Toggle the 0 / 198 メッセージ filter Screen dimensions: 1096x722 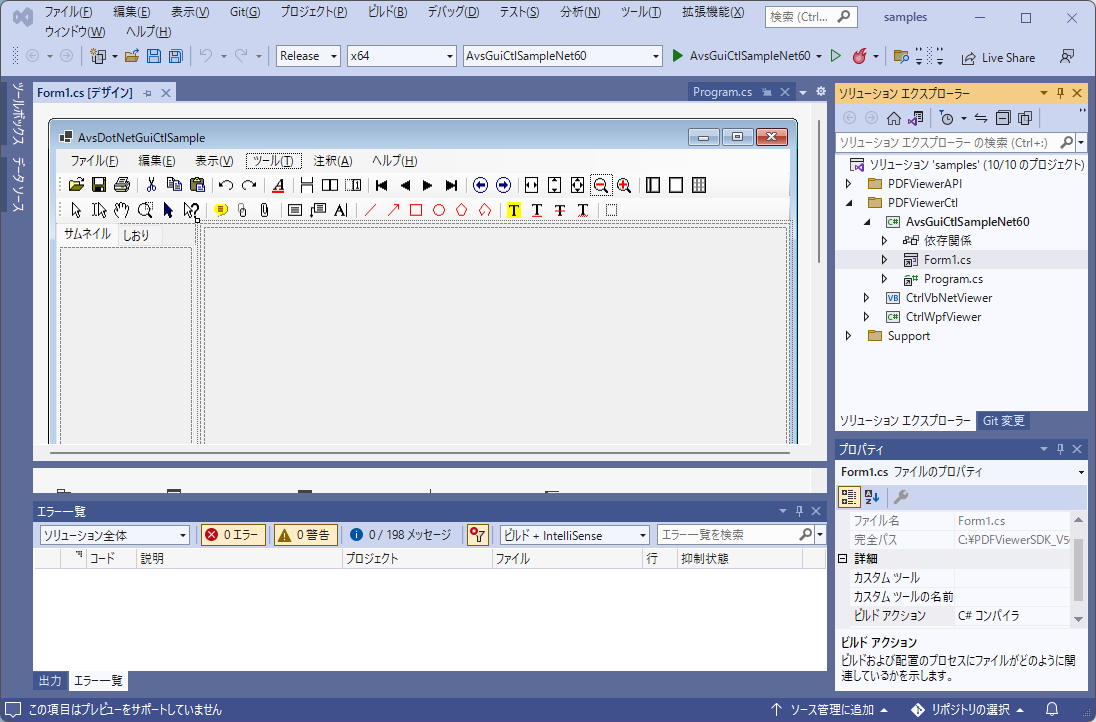coord(401,535)
